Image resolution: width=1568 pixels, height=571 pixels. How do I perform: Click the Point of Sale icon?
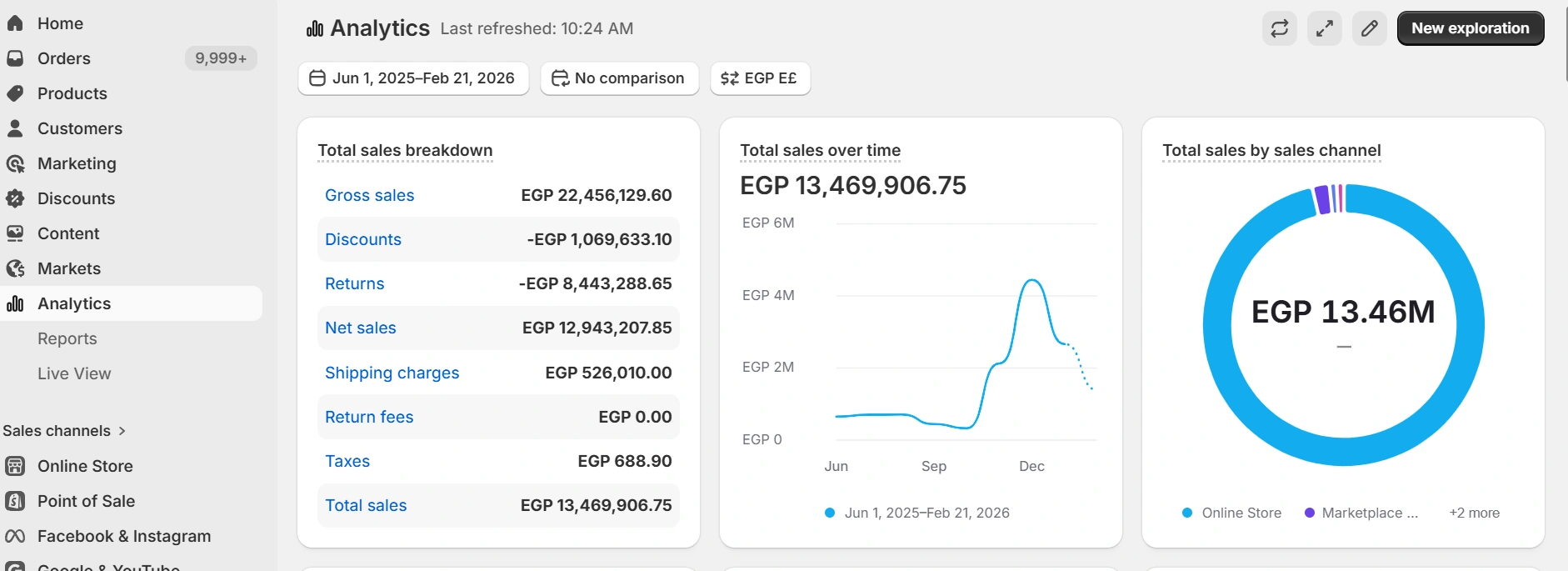pos(15,501)
